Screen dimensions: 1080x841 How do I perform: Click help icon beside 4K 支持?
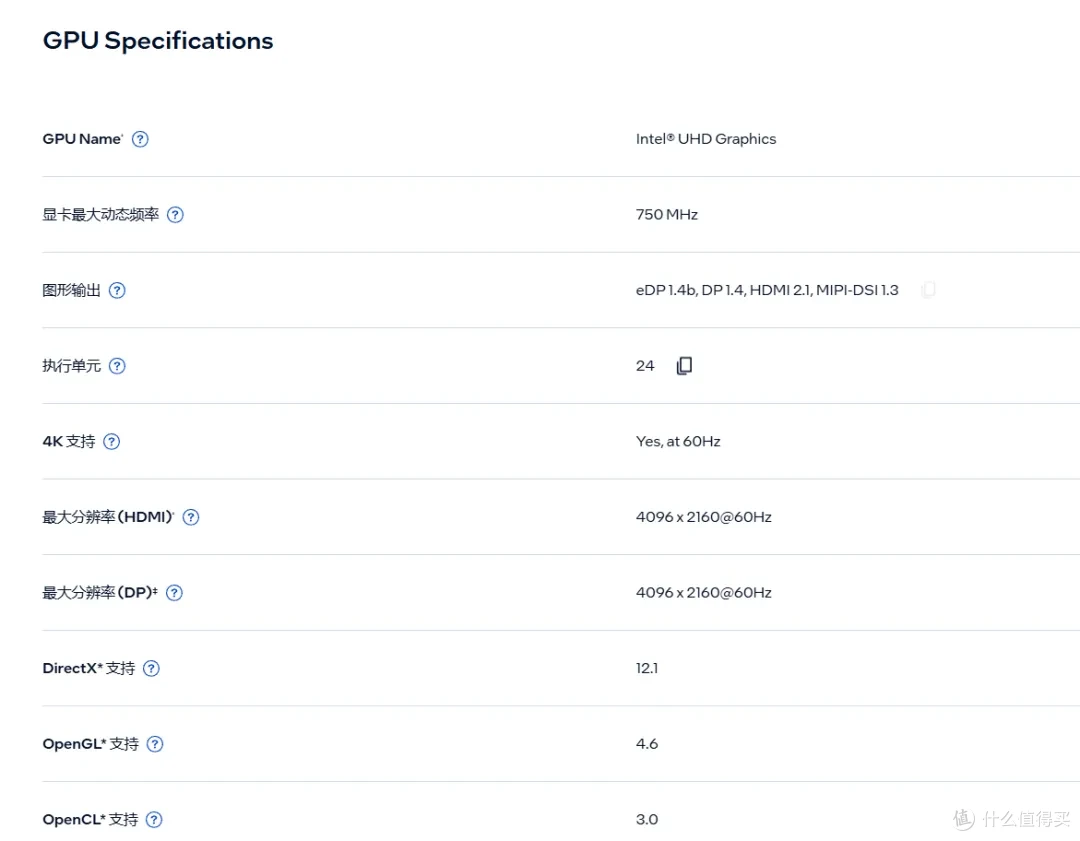coord(112,442)
